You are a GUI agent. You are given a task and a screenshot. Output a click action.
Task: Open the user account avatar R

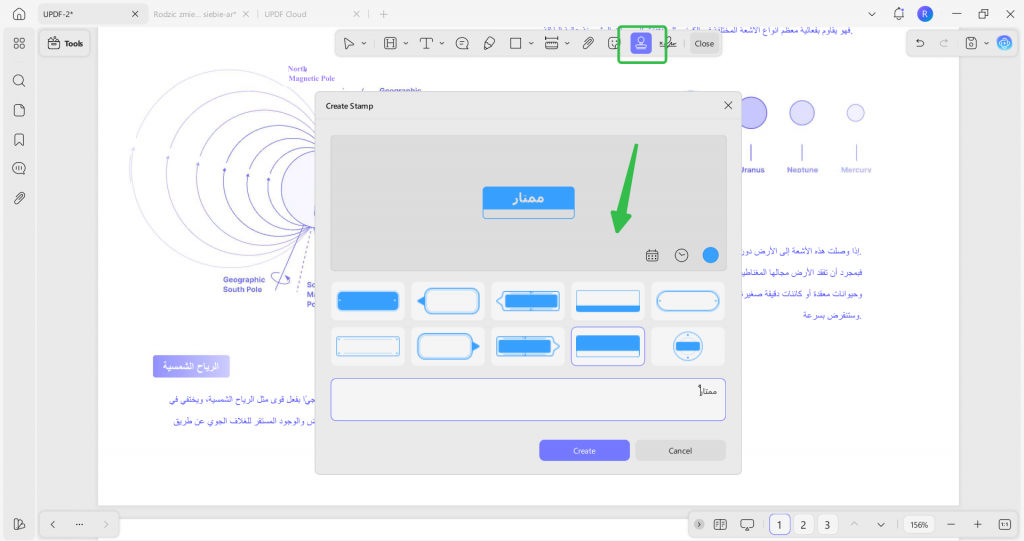[925, 14]
